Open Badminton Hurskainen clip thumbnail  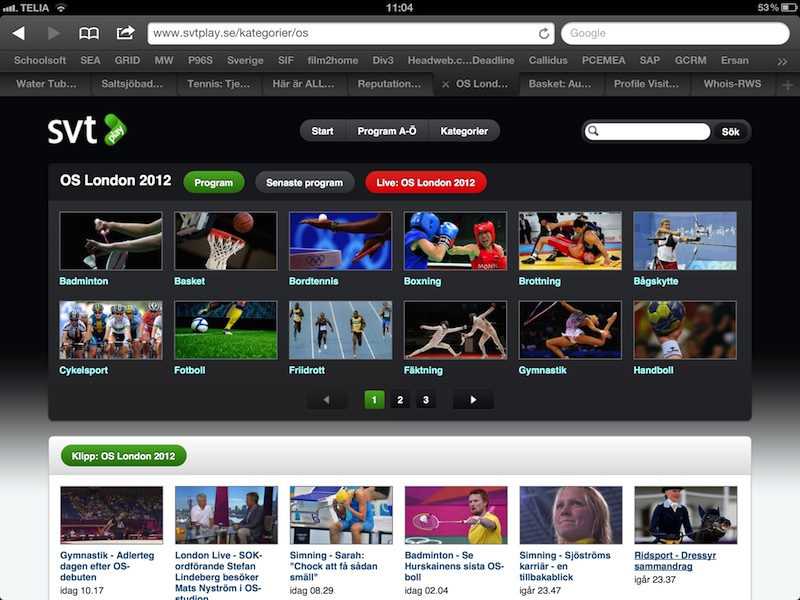456,515
